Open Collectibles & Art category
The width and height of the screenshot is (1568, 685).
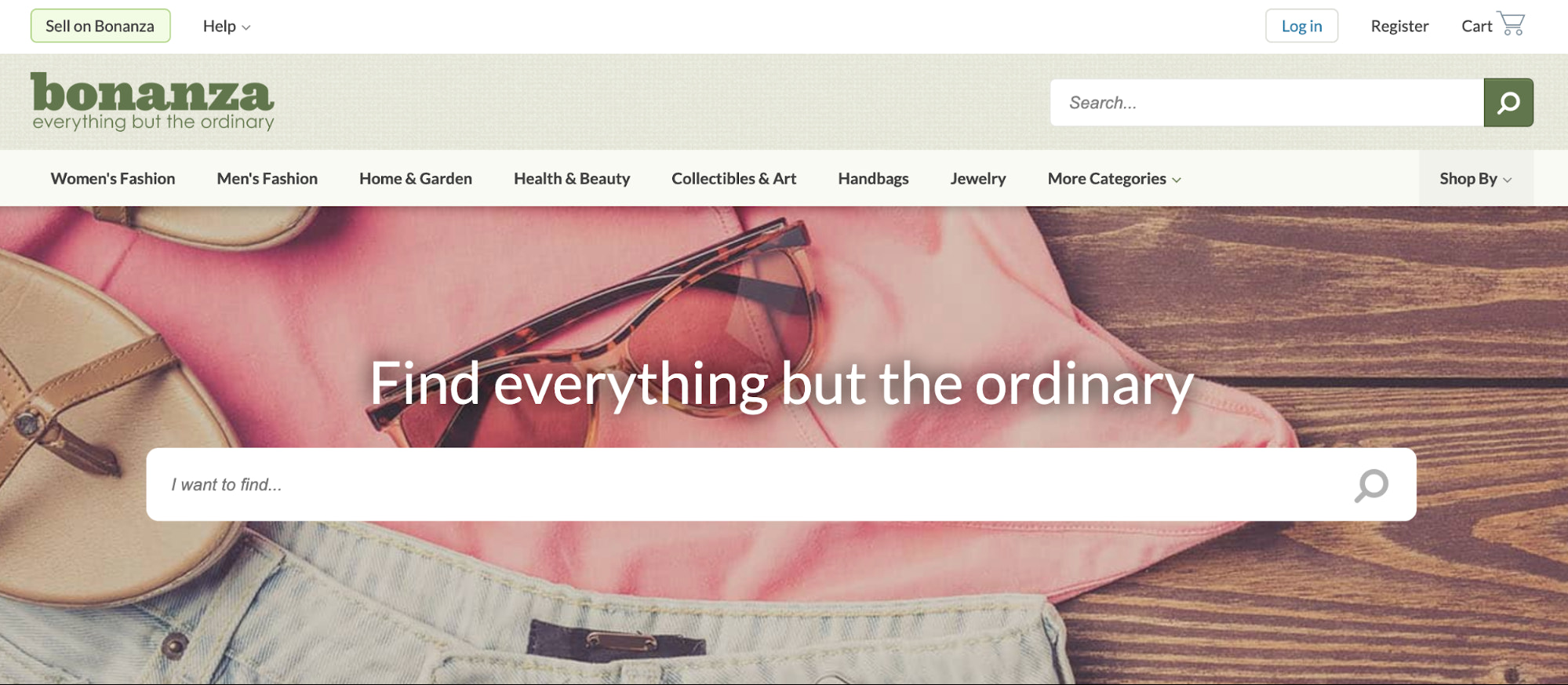pos(734,179)
